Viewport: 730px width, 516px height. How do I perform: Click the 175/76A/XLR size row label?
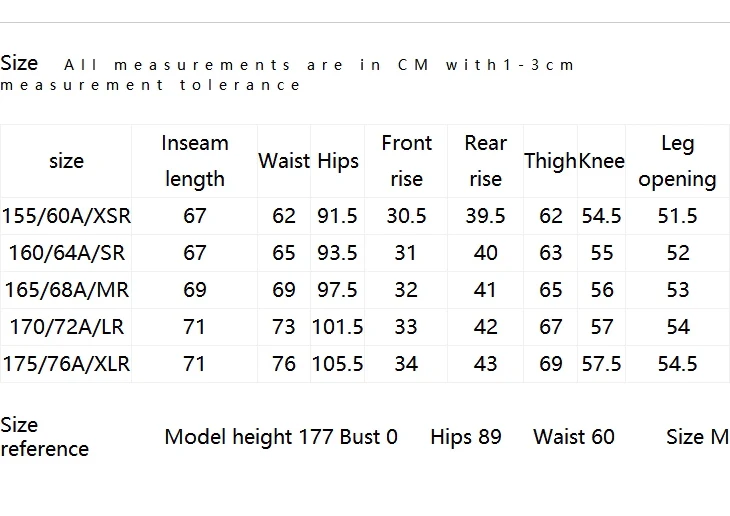pyautogui.click(x=66, y=364)
